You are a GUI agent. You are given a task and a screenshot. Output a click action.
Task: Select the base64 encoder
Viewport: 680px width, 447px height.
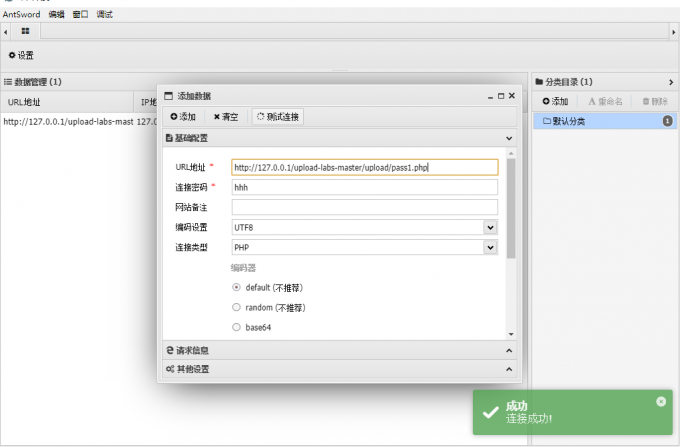pos(236,327)
